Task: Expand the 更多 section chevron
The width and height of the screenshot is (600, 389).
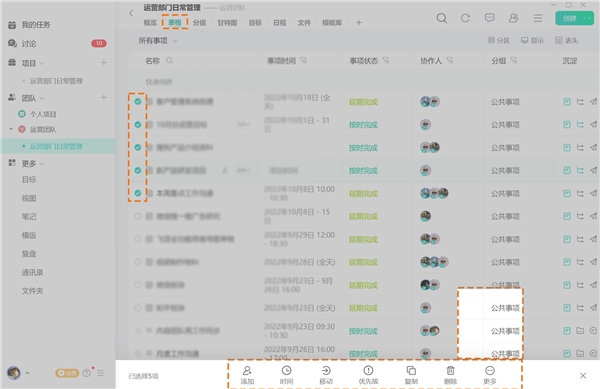Action: tap(42, 164)
